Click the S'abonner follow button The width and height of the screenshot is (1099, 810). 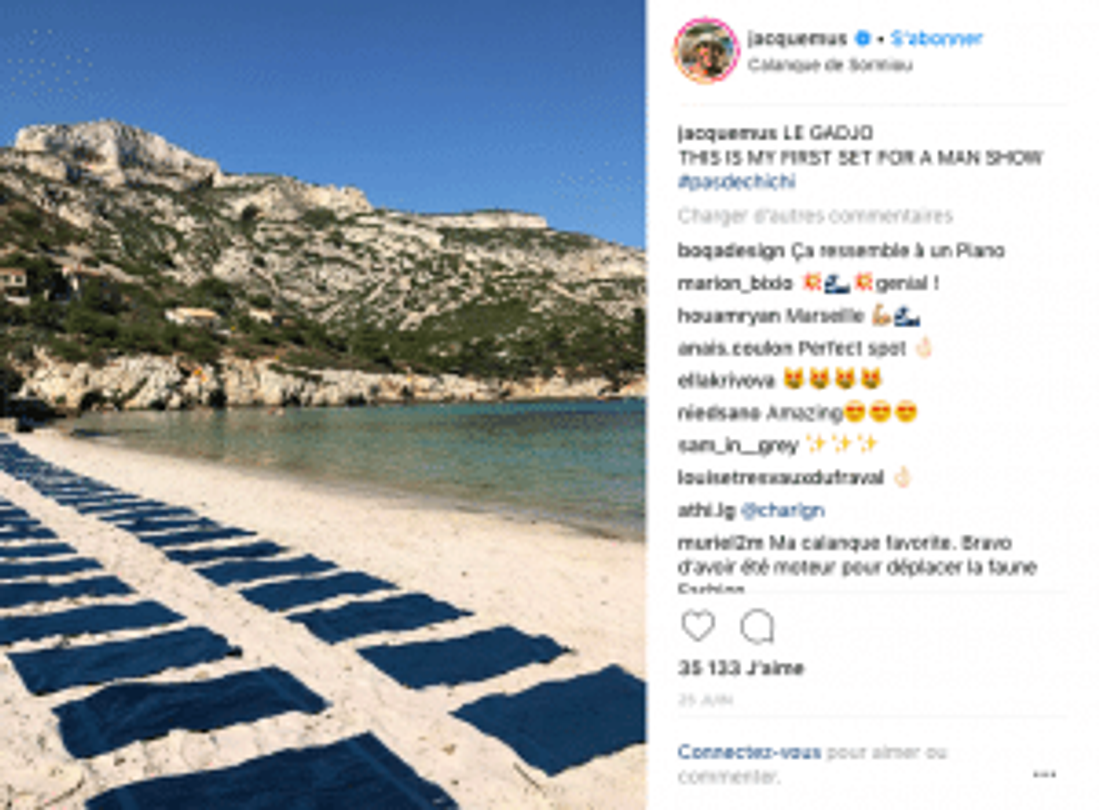point(936,39)
